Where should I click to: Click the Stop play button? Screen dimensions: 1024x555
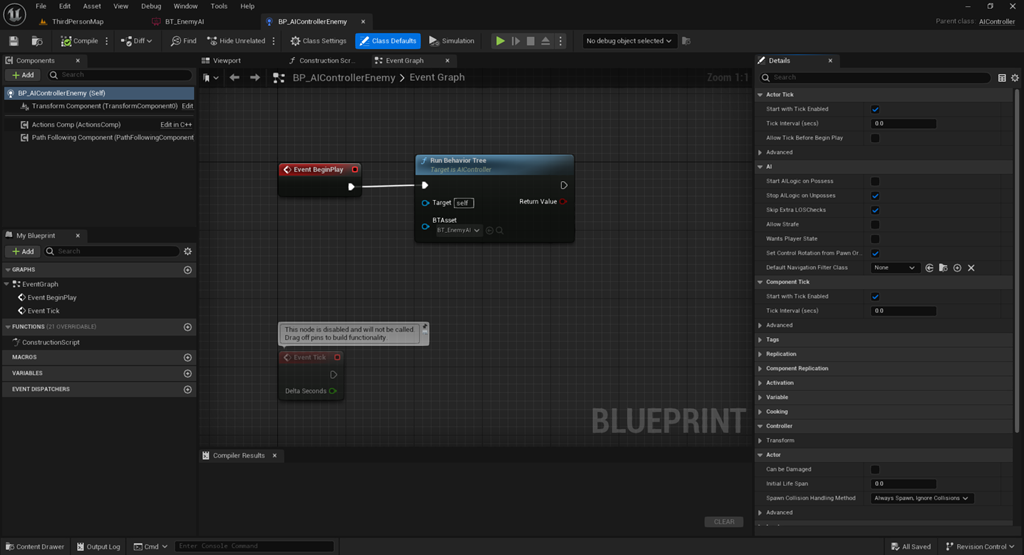pos(531,41)
